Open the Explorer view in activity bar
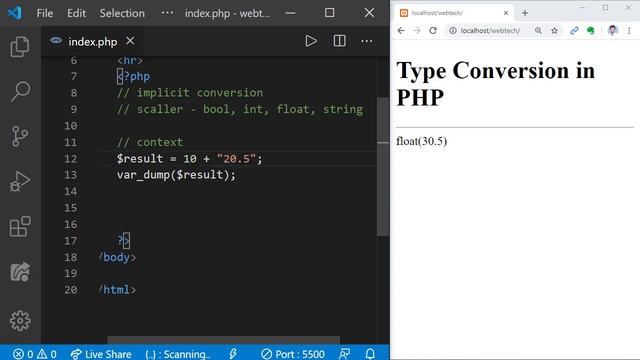 click(x=20, y=46)
